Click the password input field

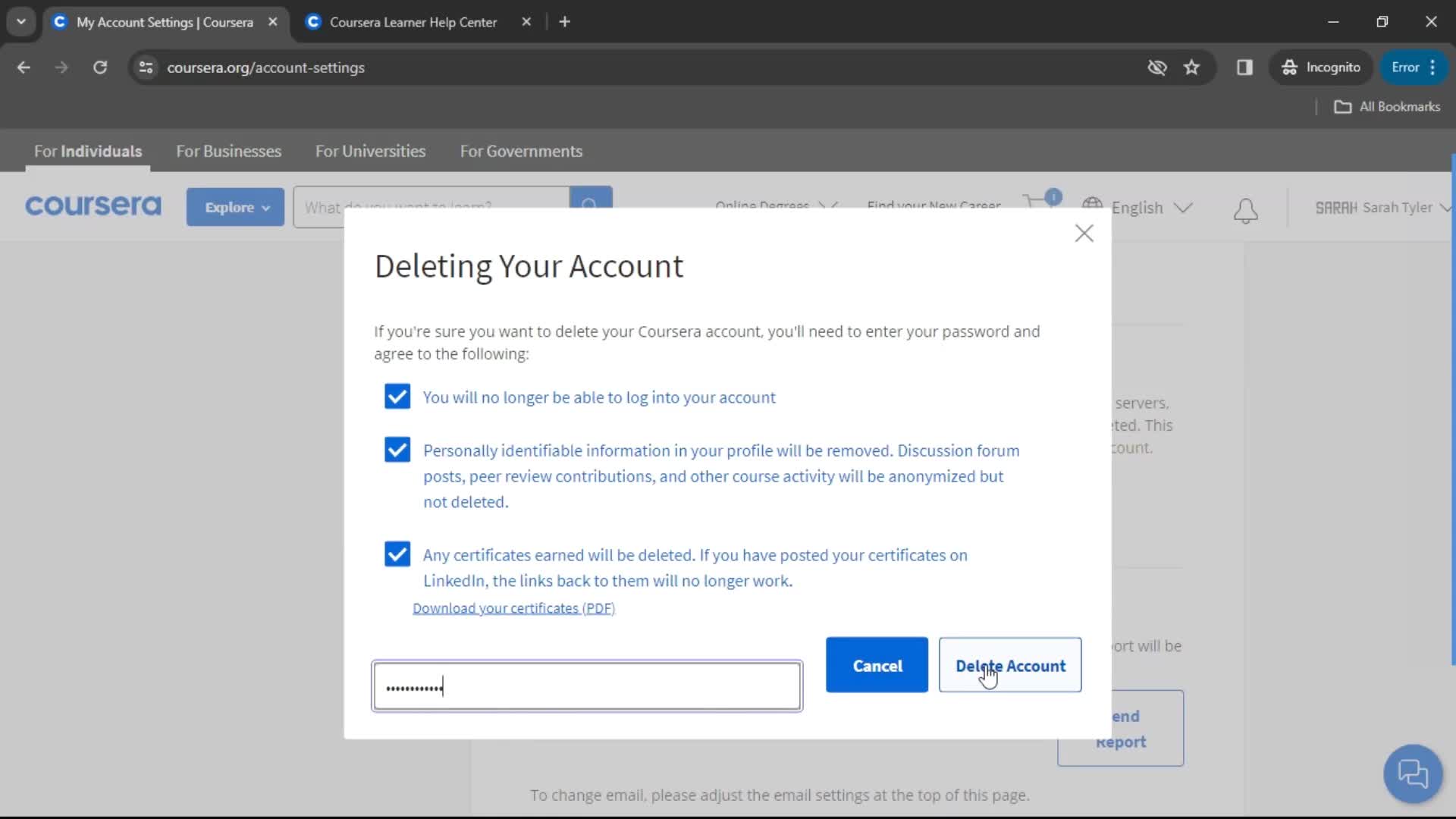pyautogui.click(x=587, y=686)
